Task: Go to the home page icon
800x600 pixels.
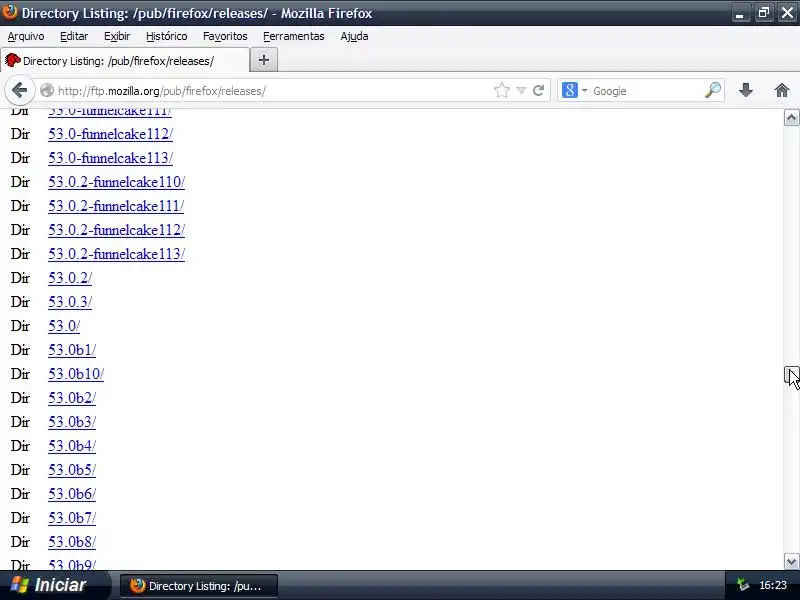Action: tap(781, 91)
